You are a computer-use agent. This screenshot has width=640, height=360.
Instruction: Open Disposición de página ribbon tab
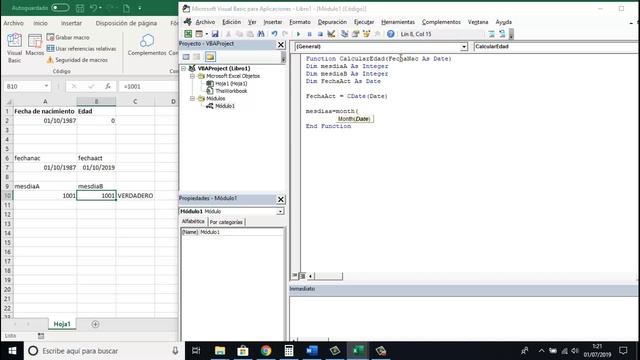point(126,23)
